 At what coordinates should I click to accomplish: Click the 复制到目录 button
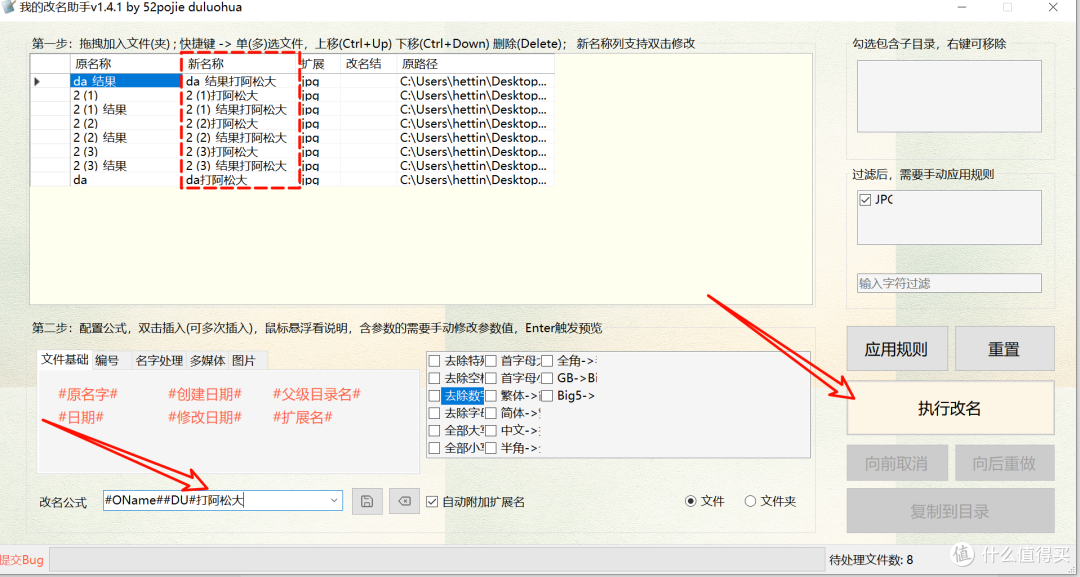(950, 511)
